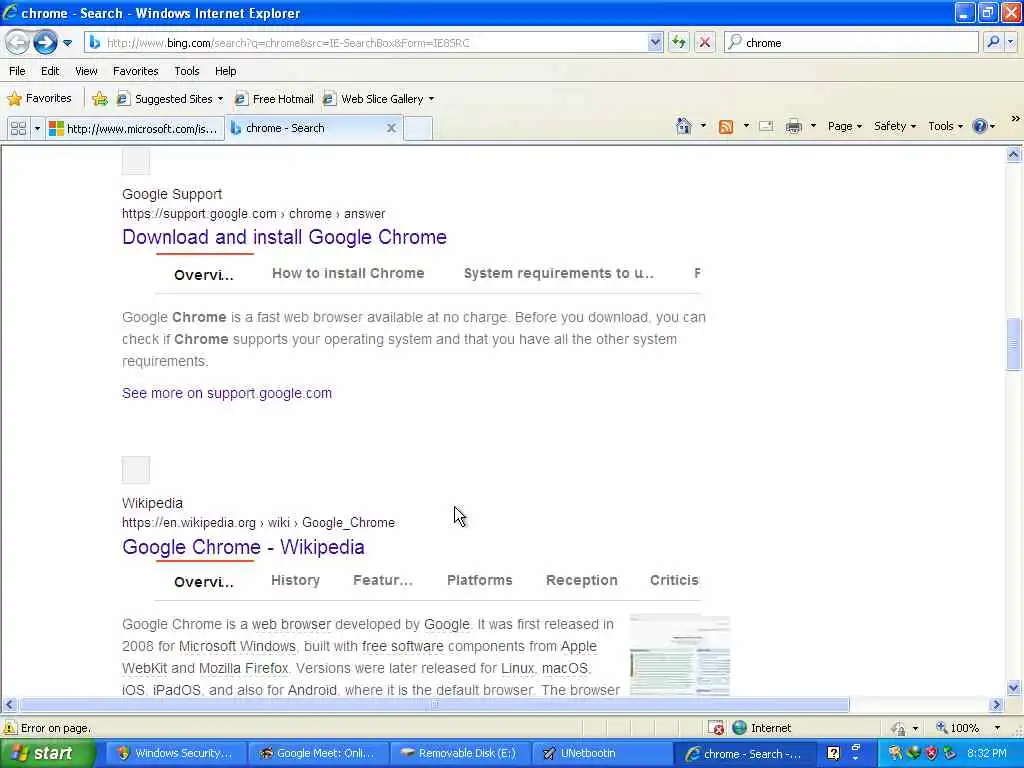Expand Web Slice Gallery dropdown
Screen dimensions: 1024x768
tap(431, 99)
